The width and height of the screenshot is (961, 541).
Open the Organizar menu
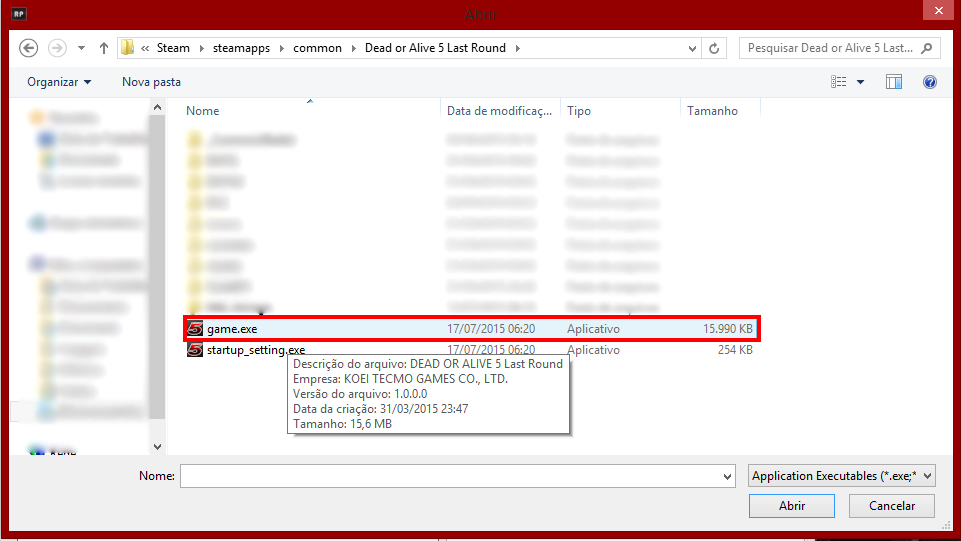pyautogui.click(x=59, y=81)
